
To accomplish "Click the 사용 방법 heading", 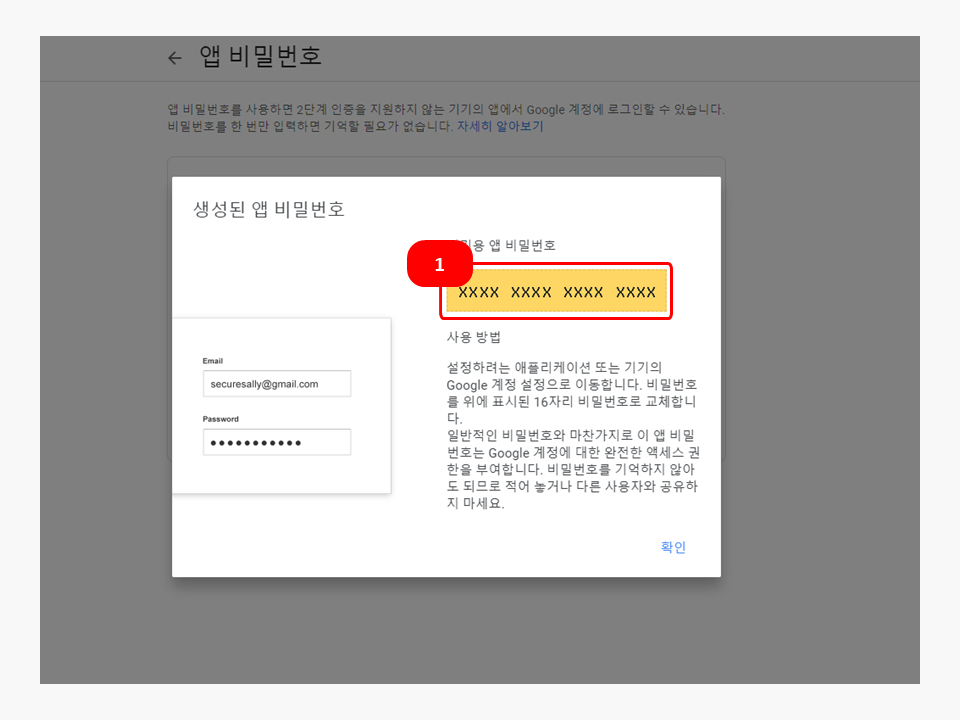I will point(474,338).
